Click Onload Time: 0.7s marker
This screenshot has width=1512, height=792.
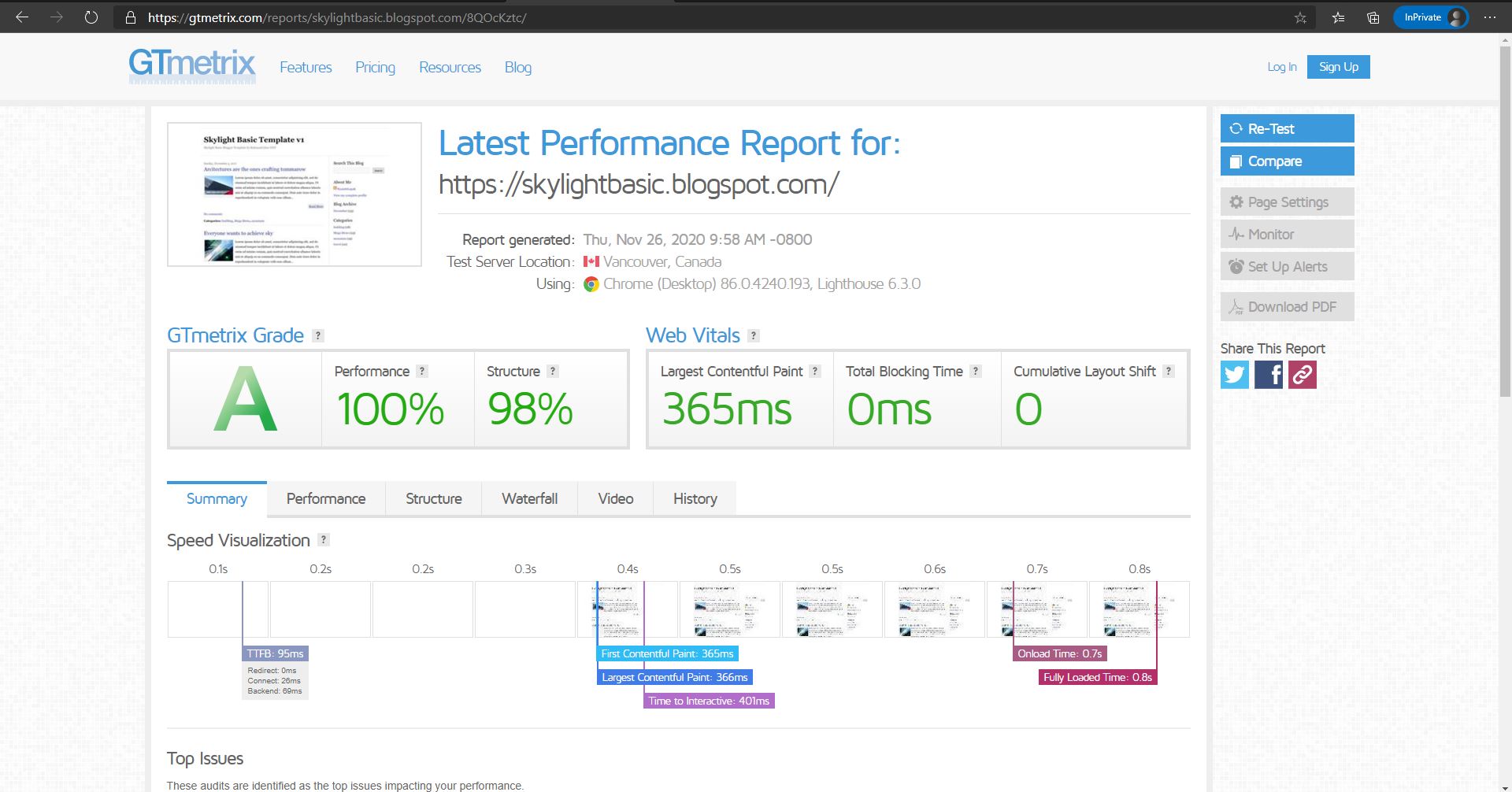pyautogui.click(x=1060, y=653)
